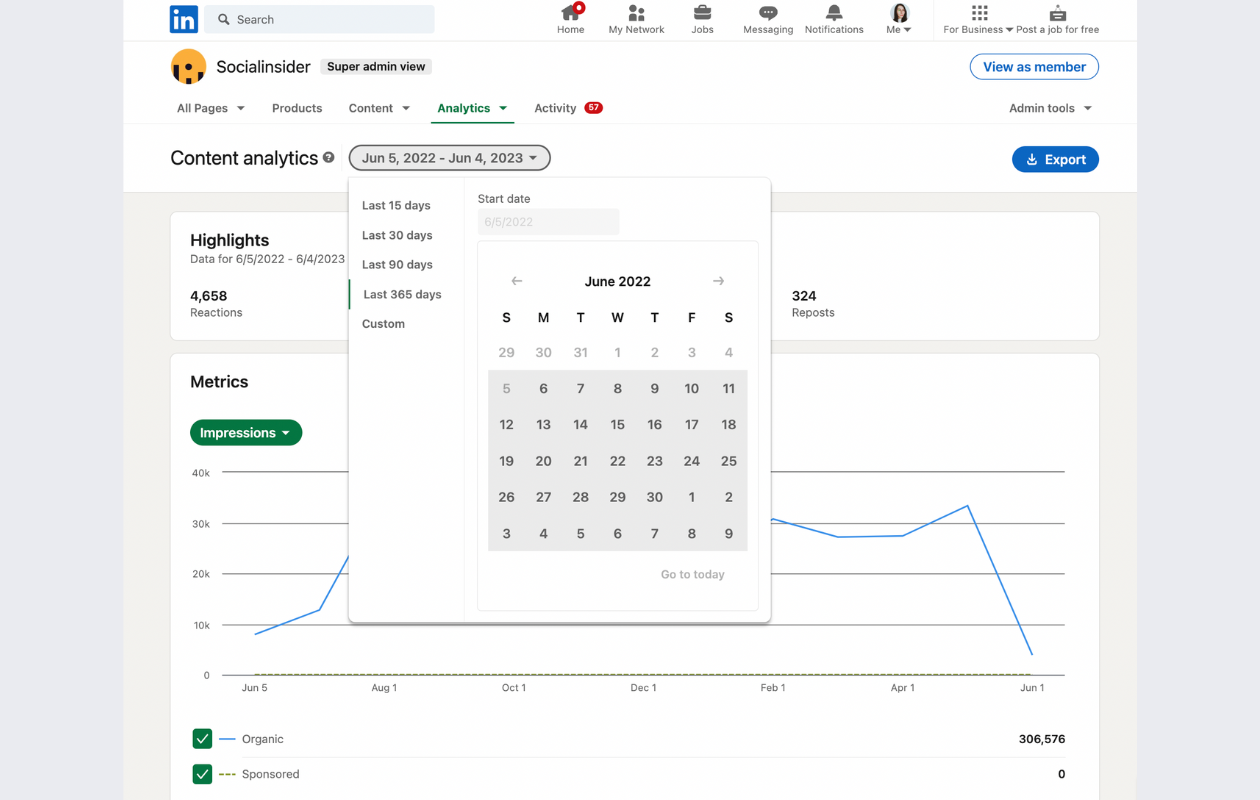Open the Me profile avatar menu

click(x=900, y=19)
